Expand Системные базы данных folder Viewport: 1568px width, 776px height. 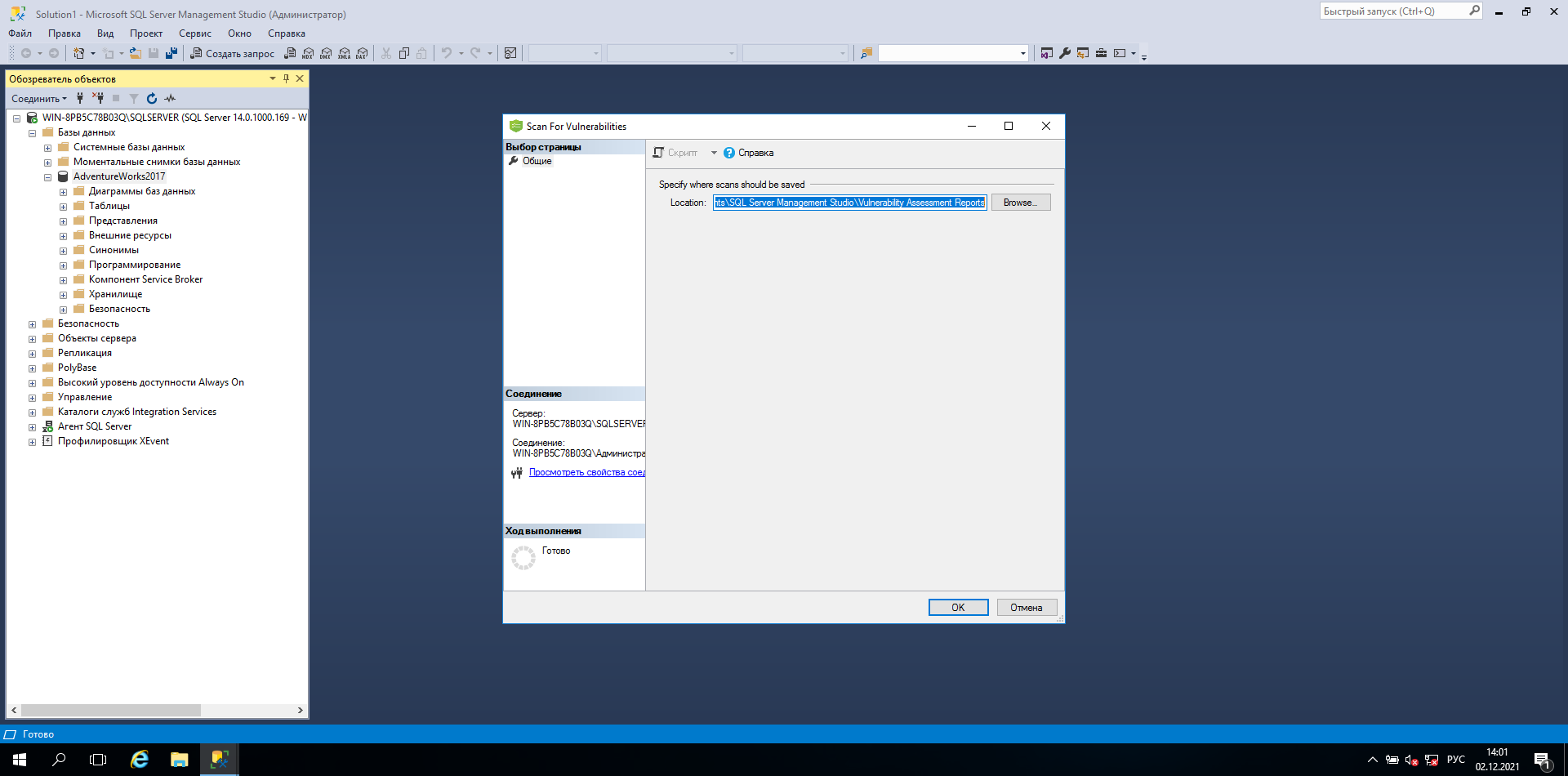[x=47, y=148]
